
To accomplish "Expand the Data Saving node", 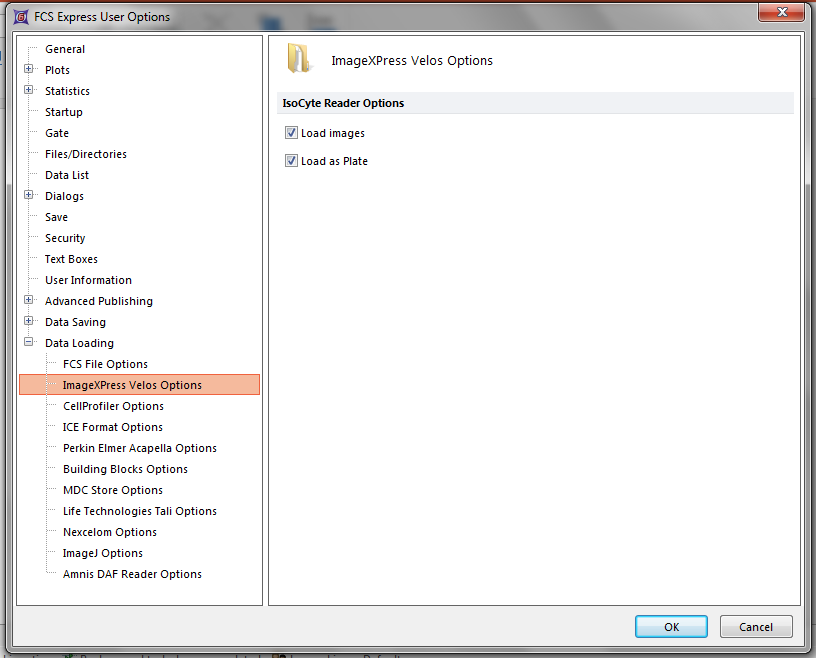I will [x=29, y=322].
